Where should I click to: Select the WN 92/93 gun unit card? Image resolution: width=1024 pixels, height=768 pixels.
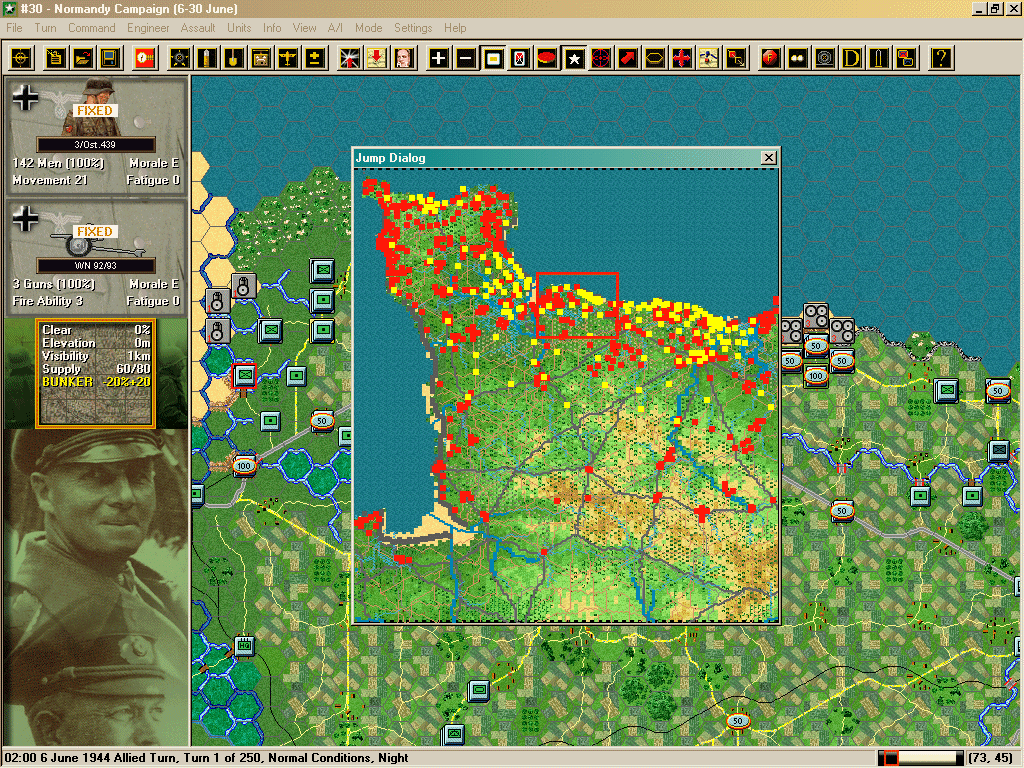click(96, 257)
